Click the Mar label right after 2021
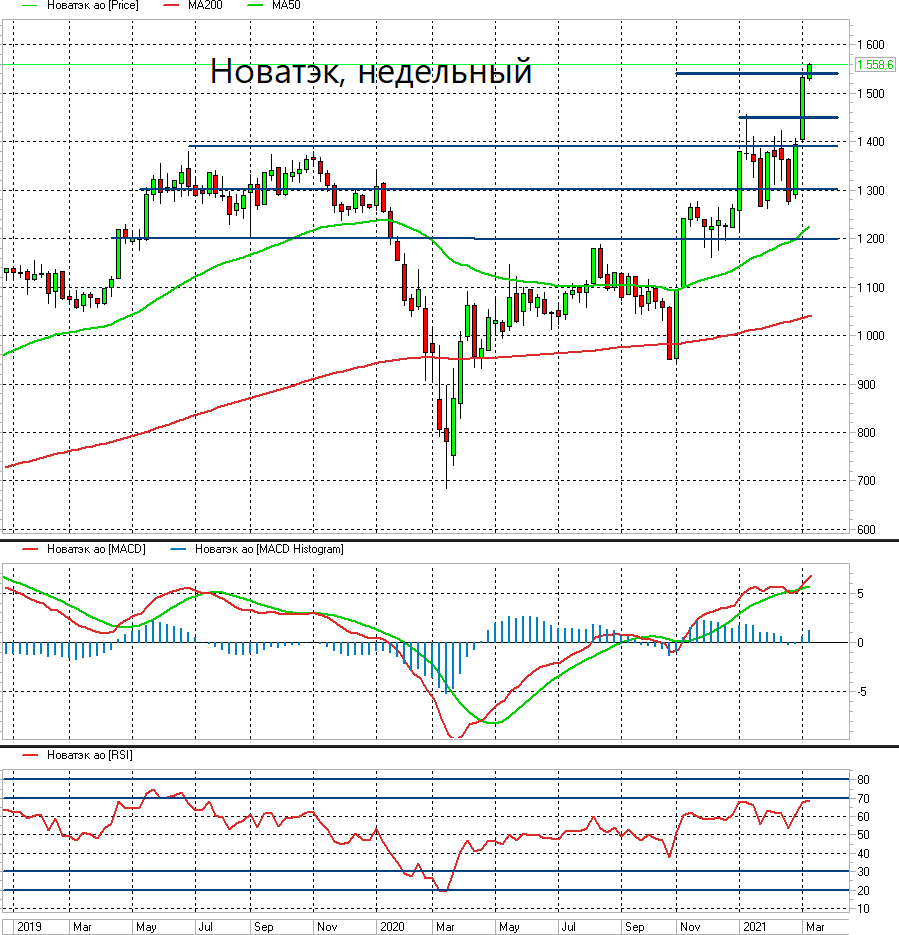The height and width of the screenshot is (935, 899). tap(815, 927)
